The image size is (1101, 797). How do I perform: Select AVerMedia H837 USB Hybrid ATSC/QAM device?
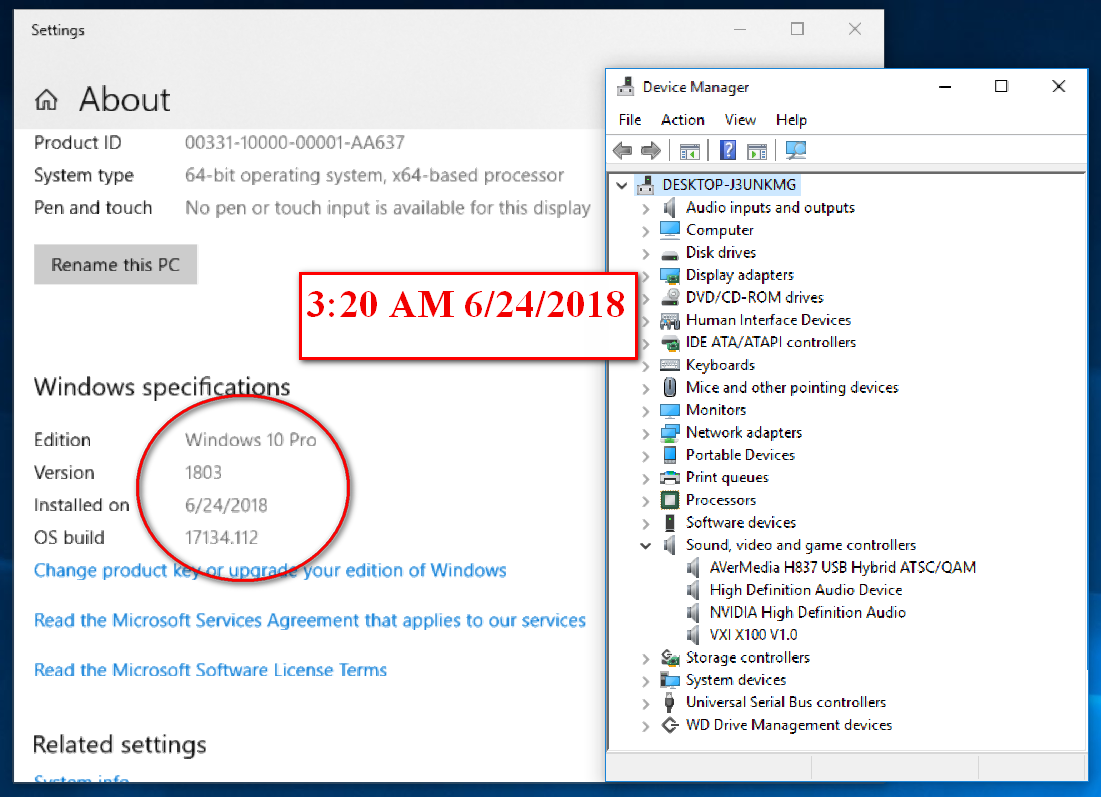pyautogui.click(x=843, y=567)
